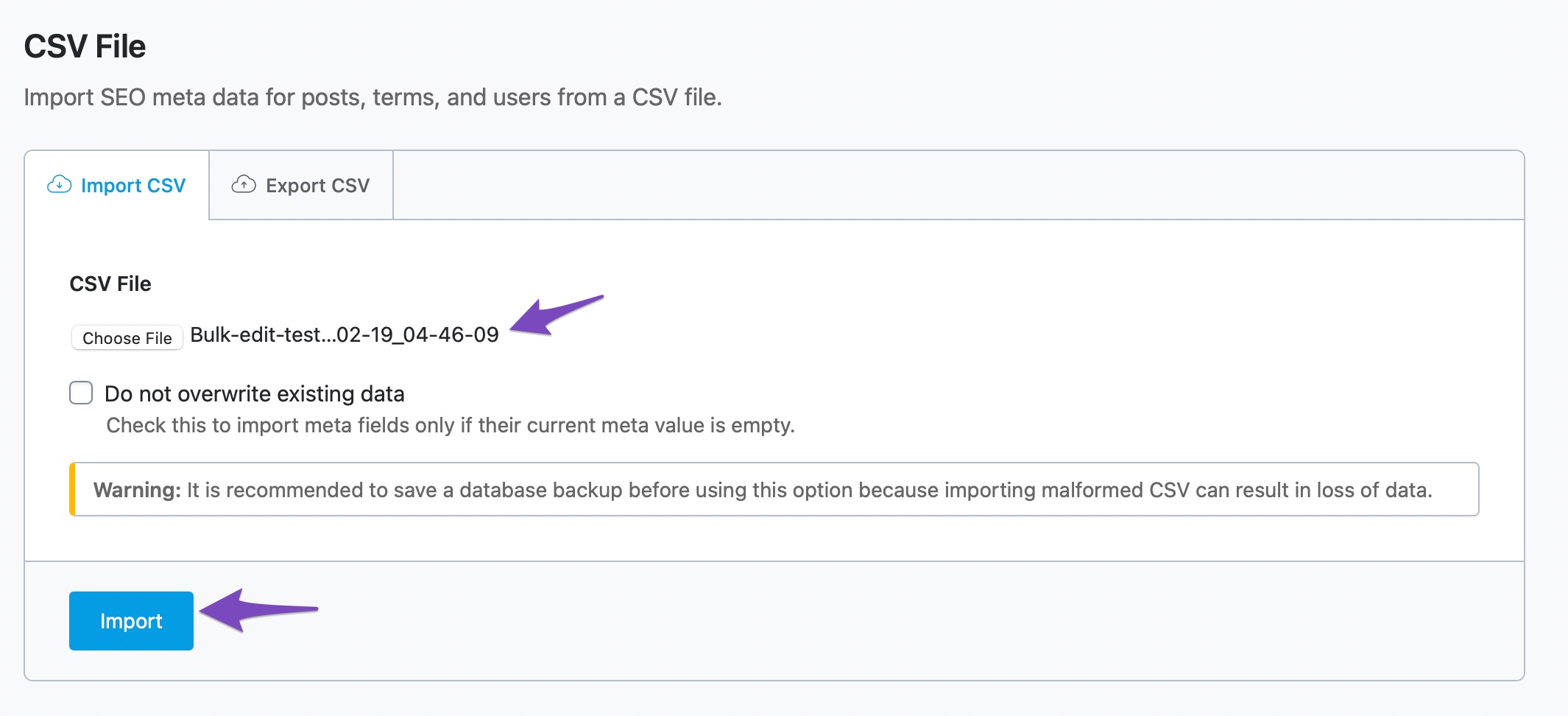Image resolution: width=1568 pixels, height=716 pixels.
Task: Click the purple arrow beside the Import button
Action: pos(258,609)
